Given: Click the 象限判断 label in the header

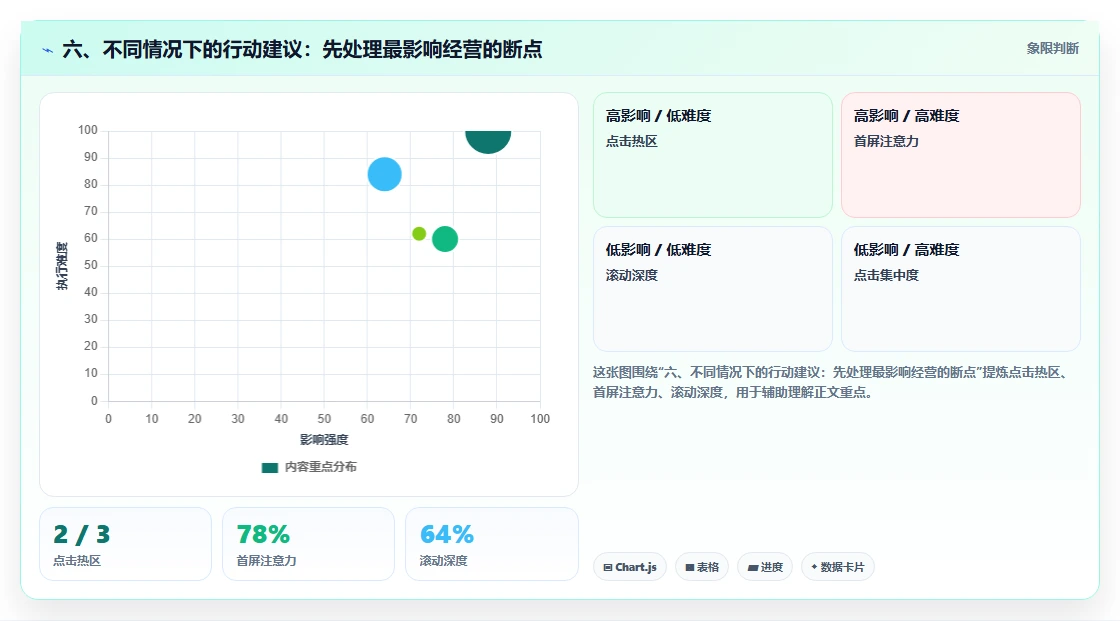Looking at the screenshot, I should tap(1053, 49).
